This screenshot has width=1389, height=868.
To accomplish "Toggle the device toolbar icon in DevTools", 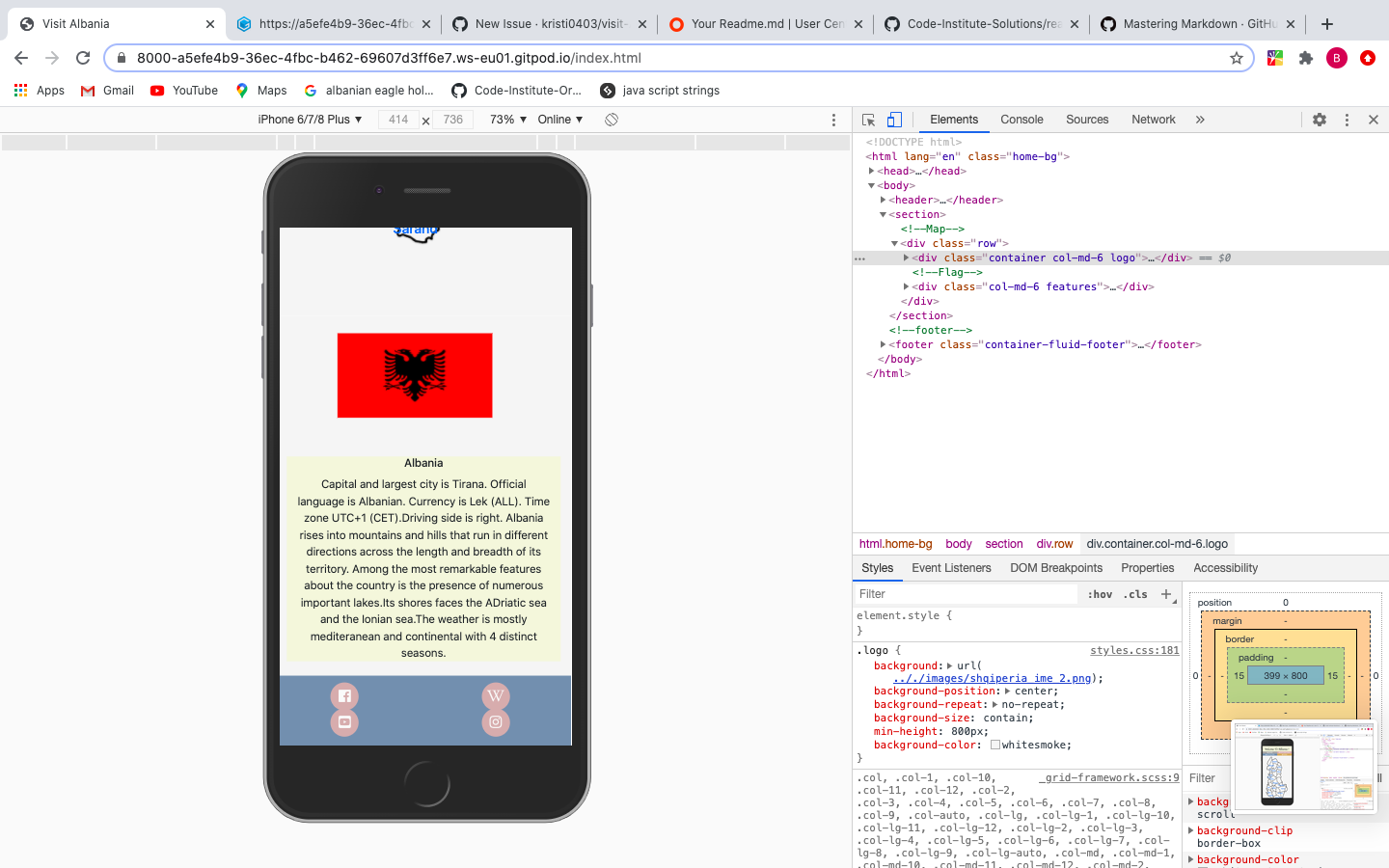I will [894, 120].
